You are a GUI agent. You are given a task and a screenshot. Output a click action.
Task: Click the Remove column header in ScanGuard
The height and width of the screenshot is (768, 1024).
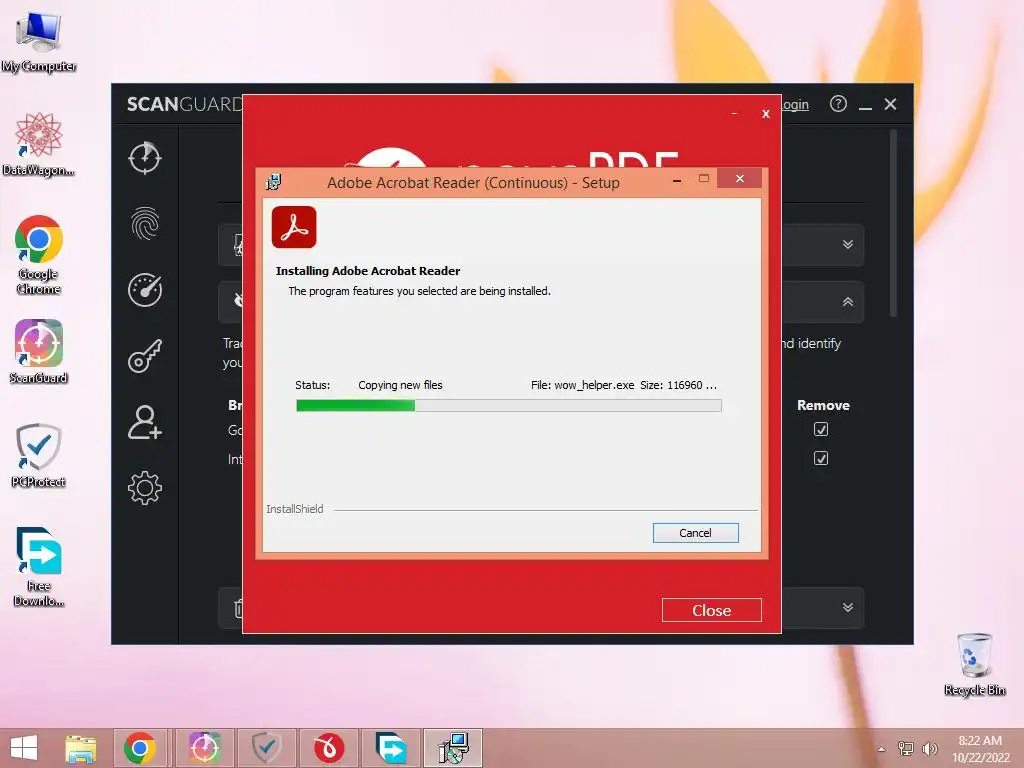(x=823, y=405)
